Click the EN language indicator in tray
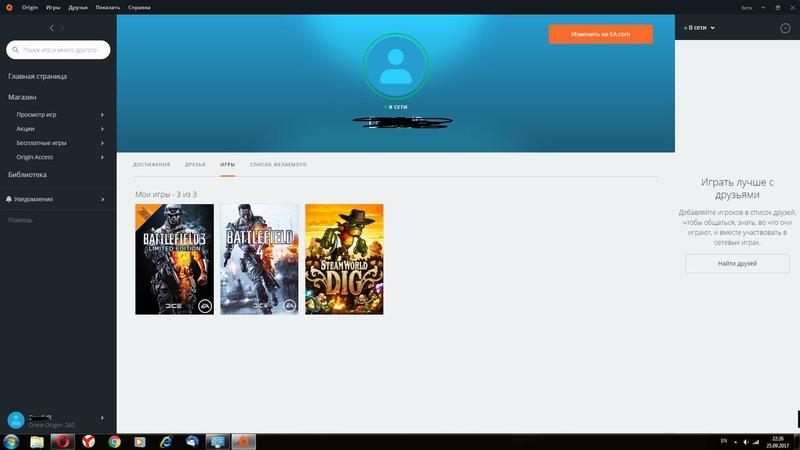Image resolution: width=800 pixels, height=450 pixels. click(x=723, y=441)
